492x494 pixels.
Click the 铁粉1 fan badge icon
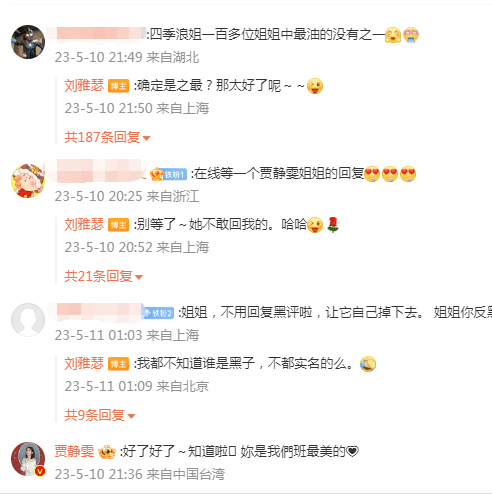(x=175, y=174)
